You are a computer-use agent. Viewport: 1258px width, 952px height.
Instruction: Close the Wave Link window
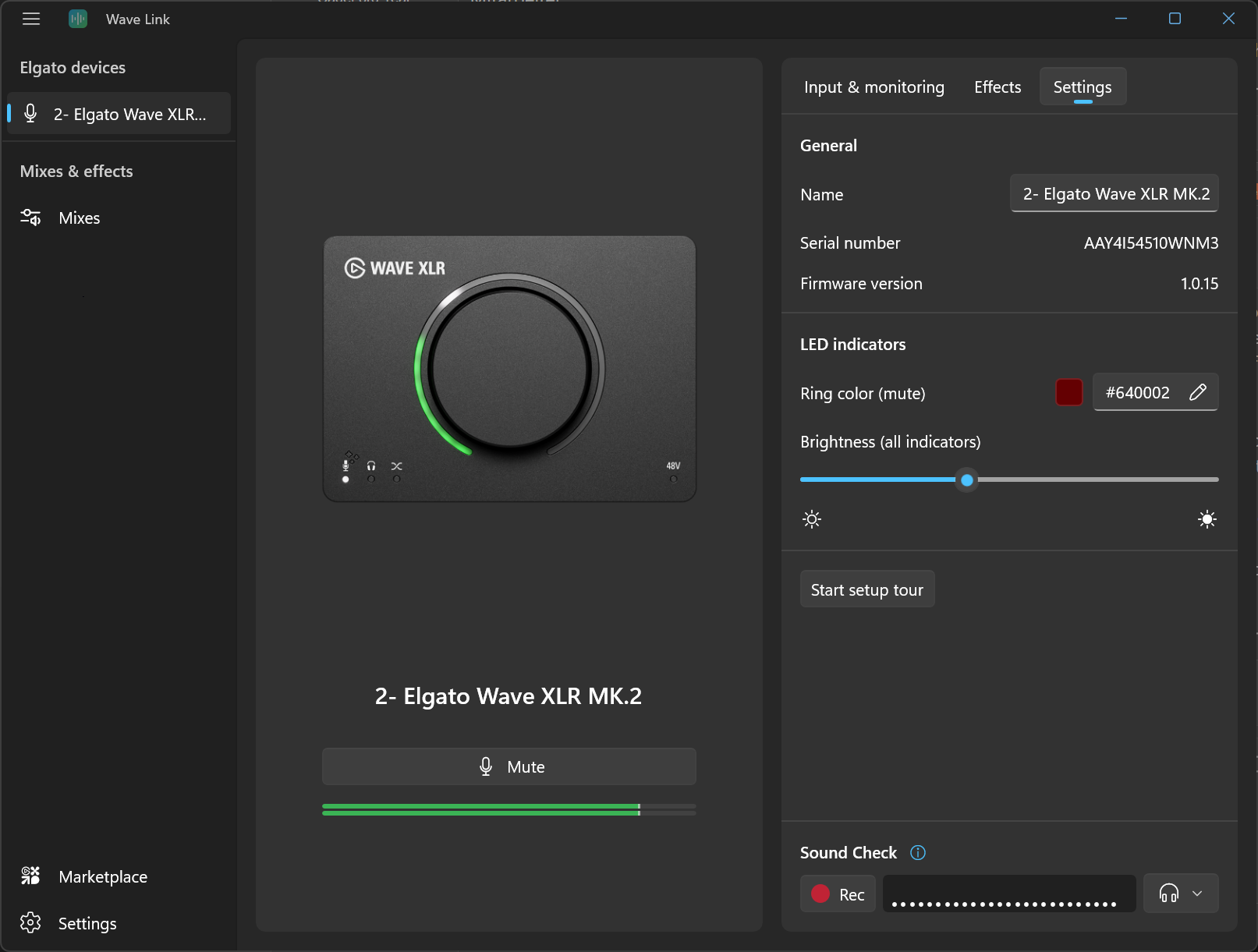point(1228,19)
